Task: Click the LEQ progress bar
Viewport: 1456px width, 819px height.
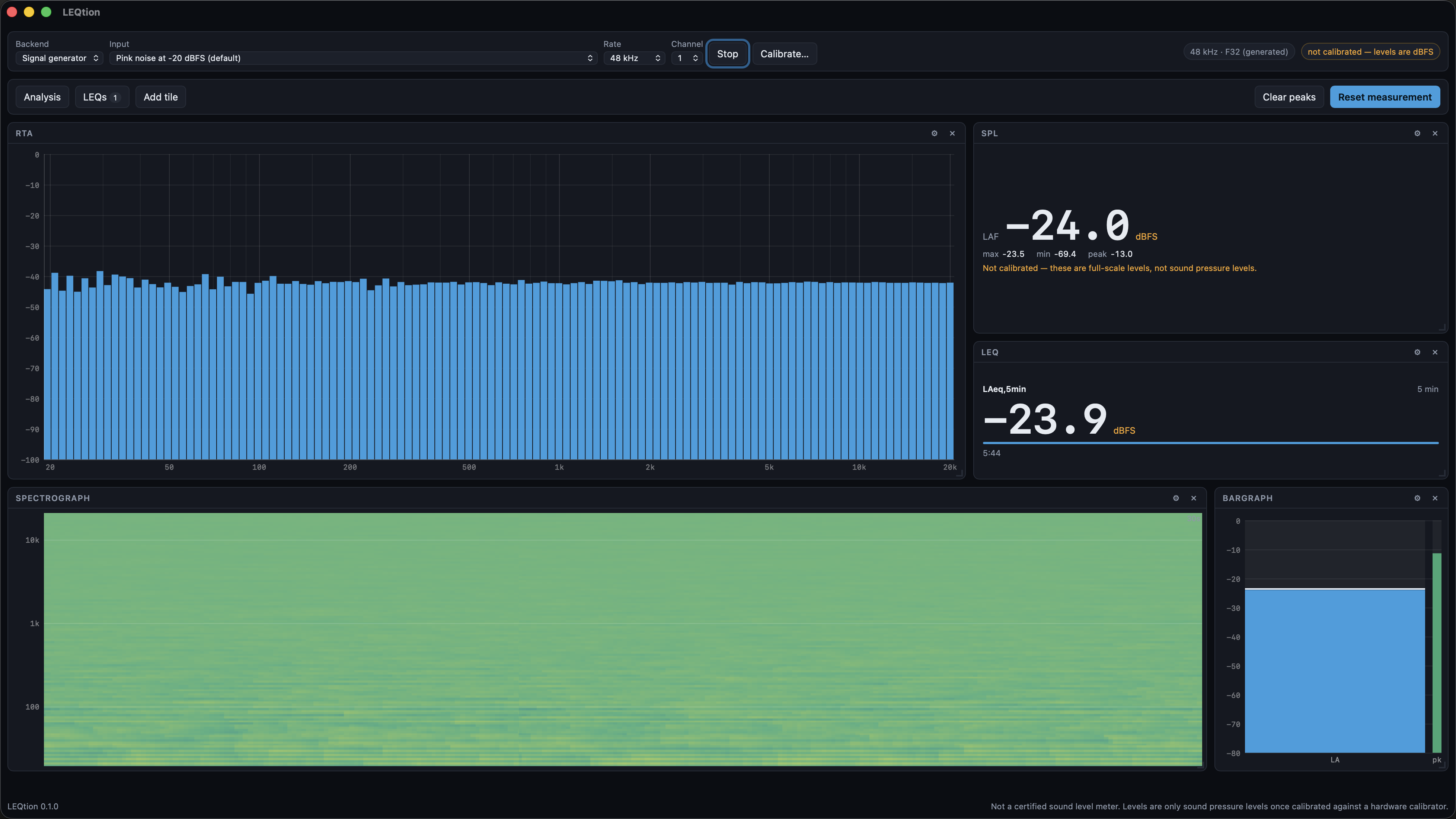Action: point(1210,443)
